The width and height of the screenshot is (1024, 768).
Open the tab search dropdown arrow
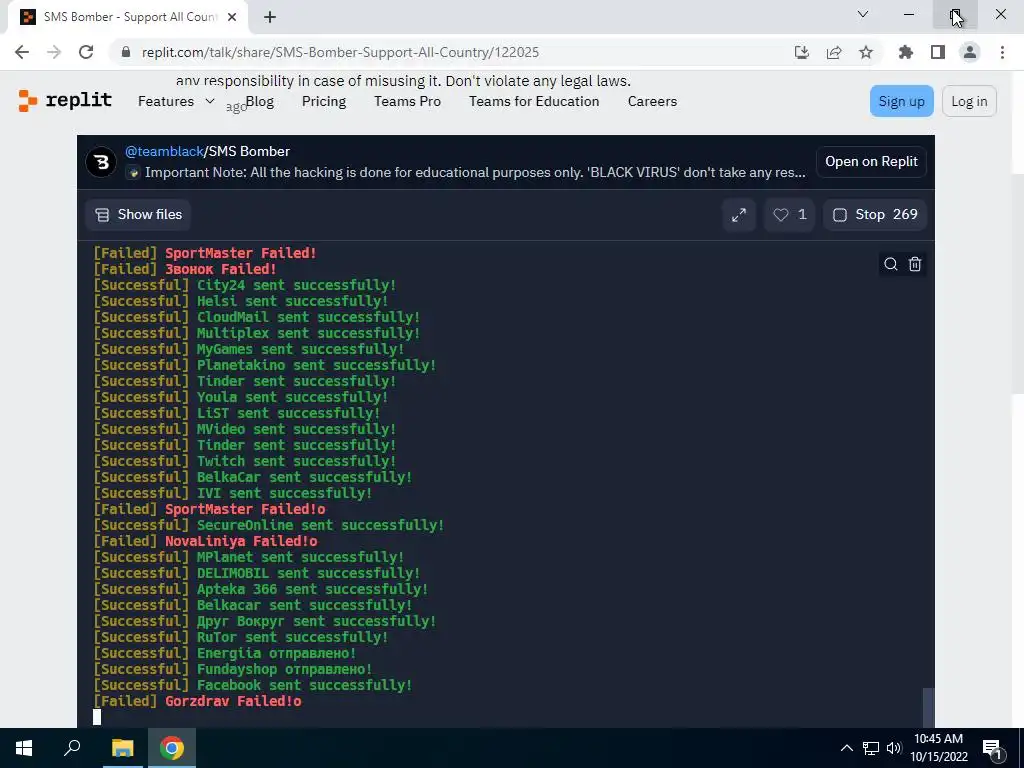point(863,14)
